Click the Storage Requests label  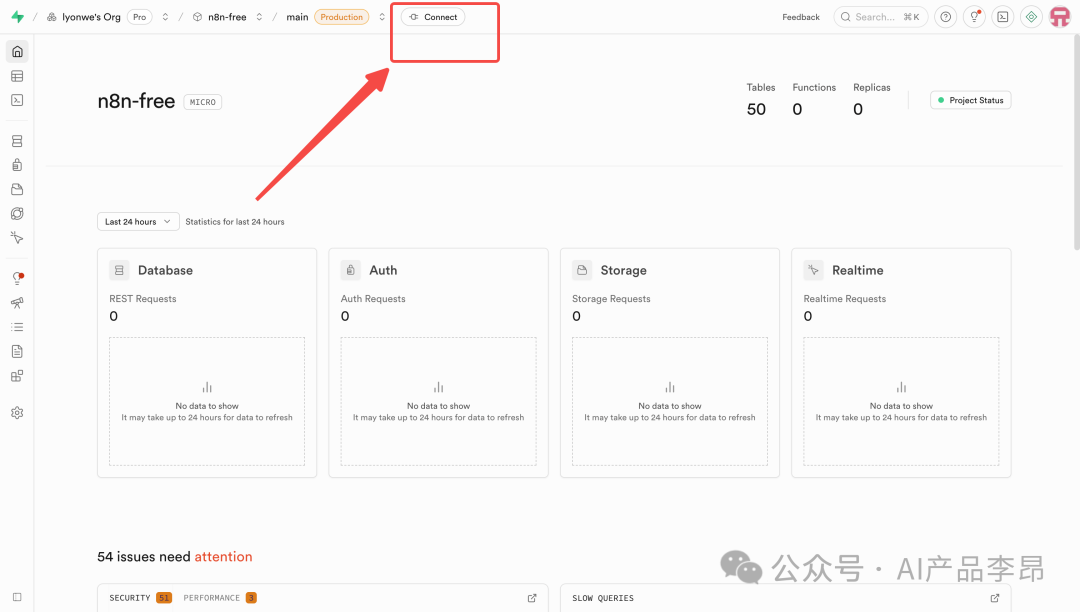[x=611, y=299]
